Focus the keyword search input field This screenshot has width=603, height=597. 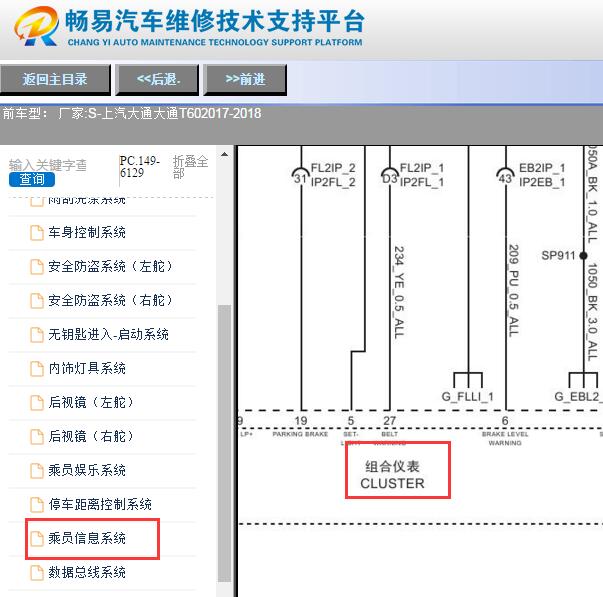[x=48, y=165]
